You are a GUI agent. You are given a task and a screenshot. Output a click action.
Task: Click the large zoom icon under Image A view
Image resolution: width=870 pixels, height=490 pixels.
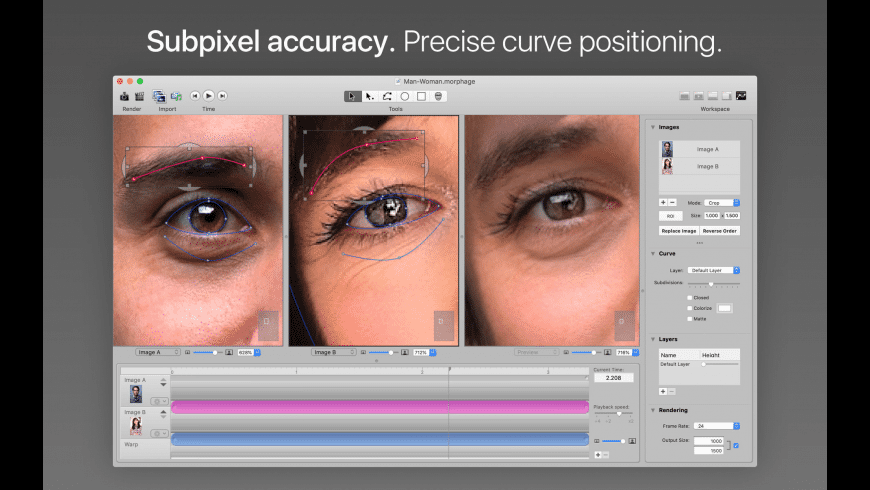coord(229,352)
